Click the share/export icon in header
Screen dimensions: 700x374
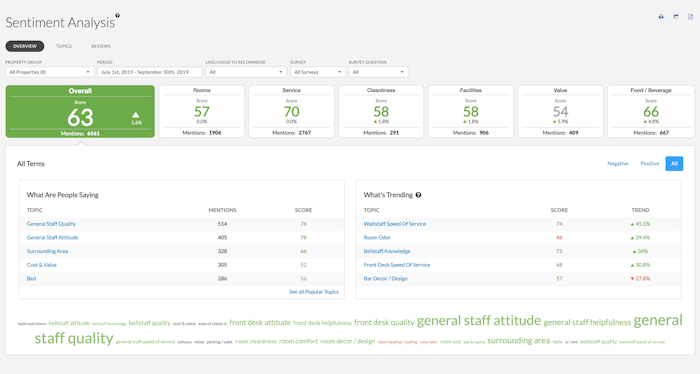point(675,17)
